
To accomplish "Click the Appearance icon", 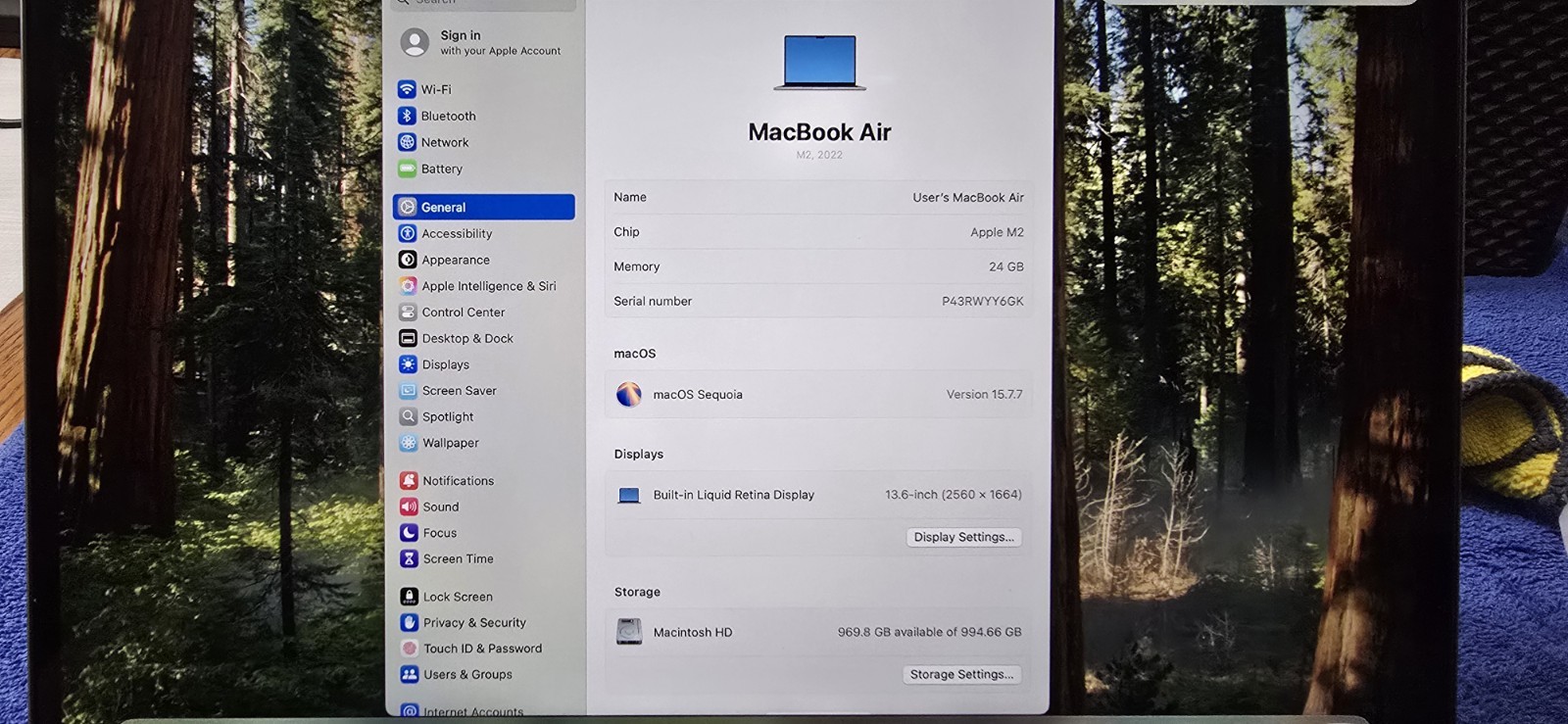I will point(408,260).
